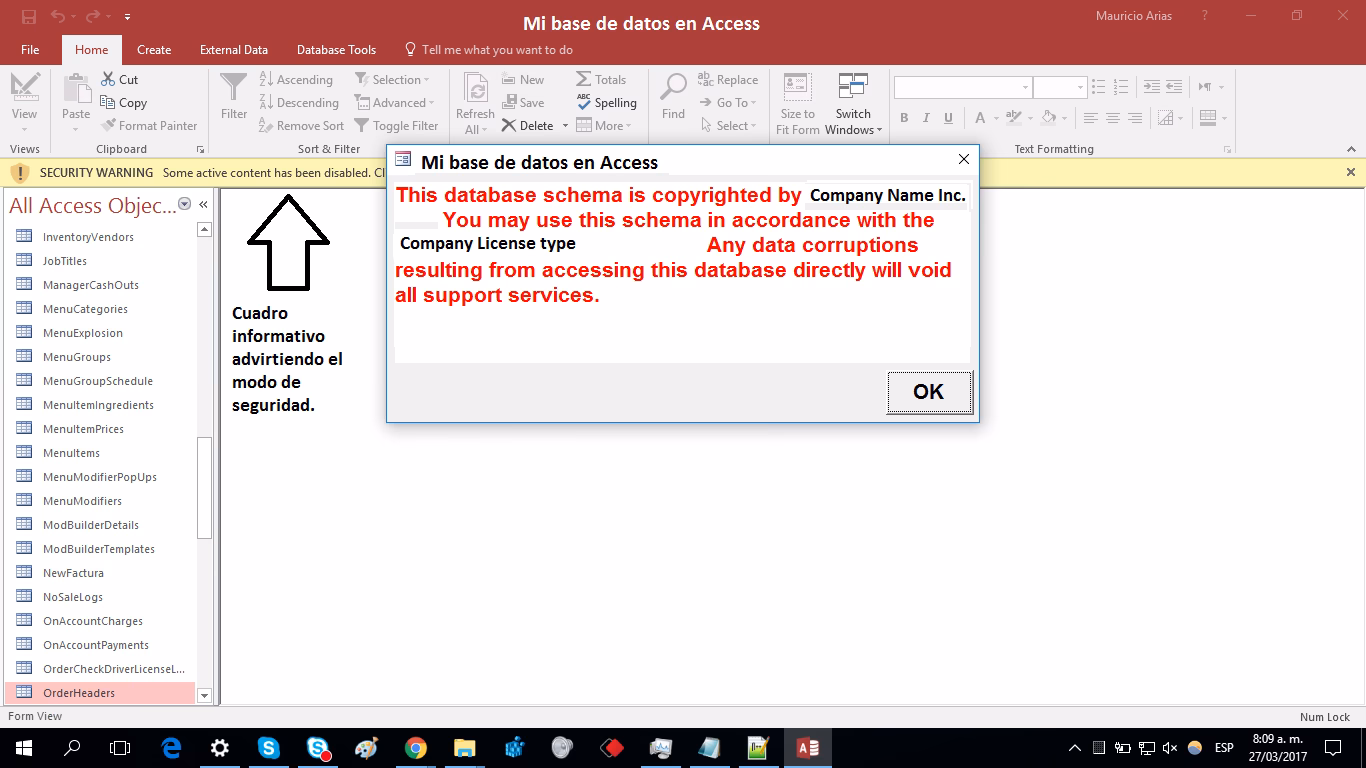Open the Switch Windows dropdown

853,104
